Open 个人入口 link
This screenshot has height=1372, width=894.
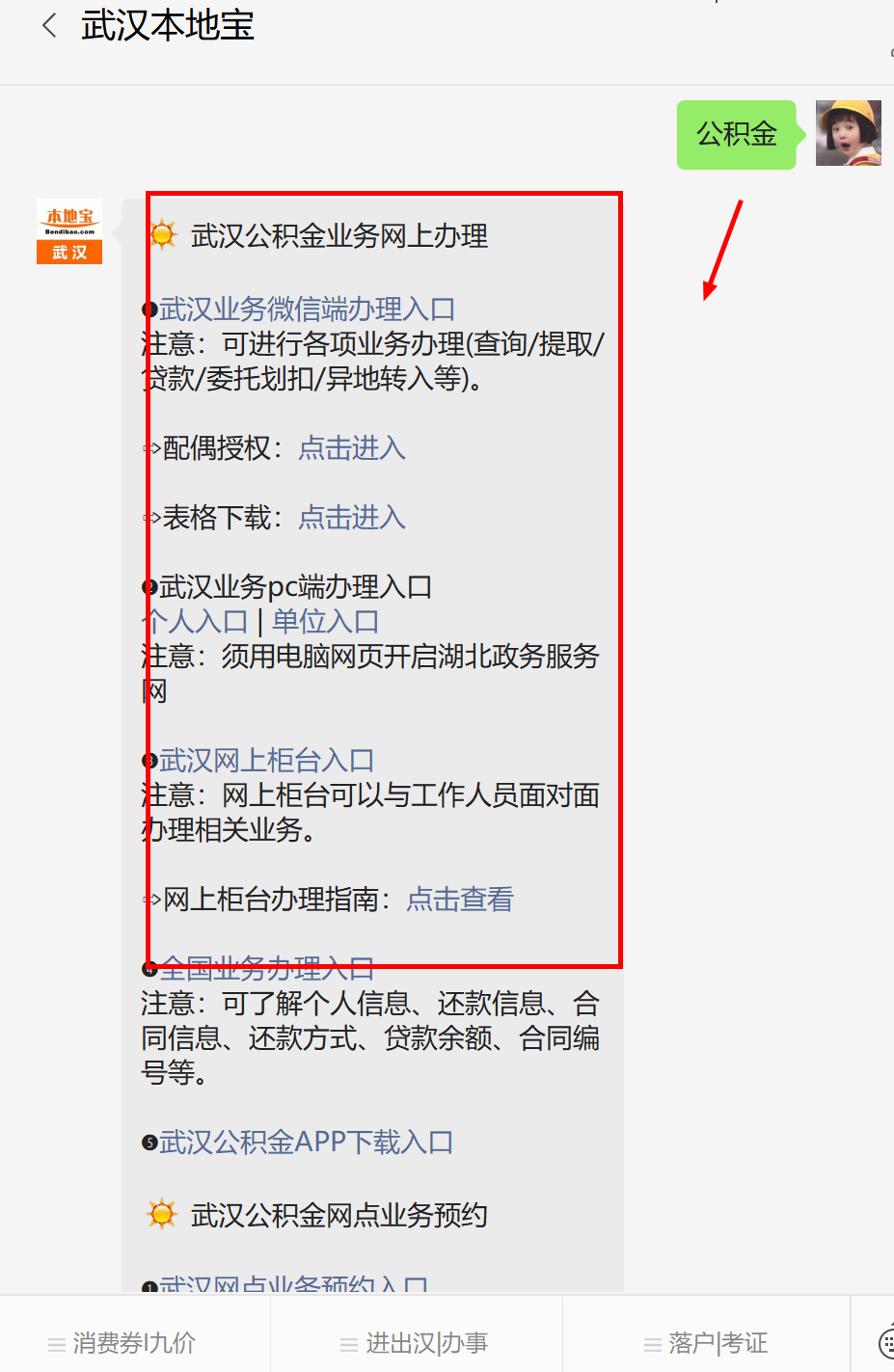195,622
